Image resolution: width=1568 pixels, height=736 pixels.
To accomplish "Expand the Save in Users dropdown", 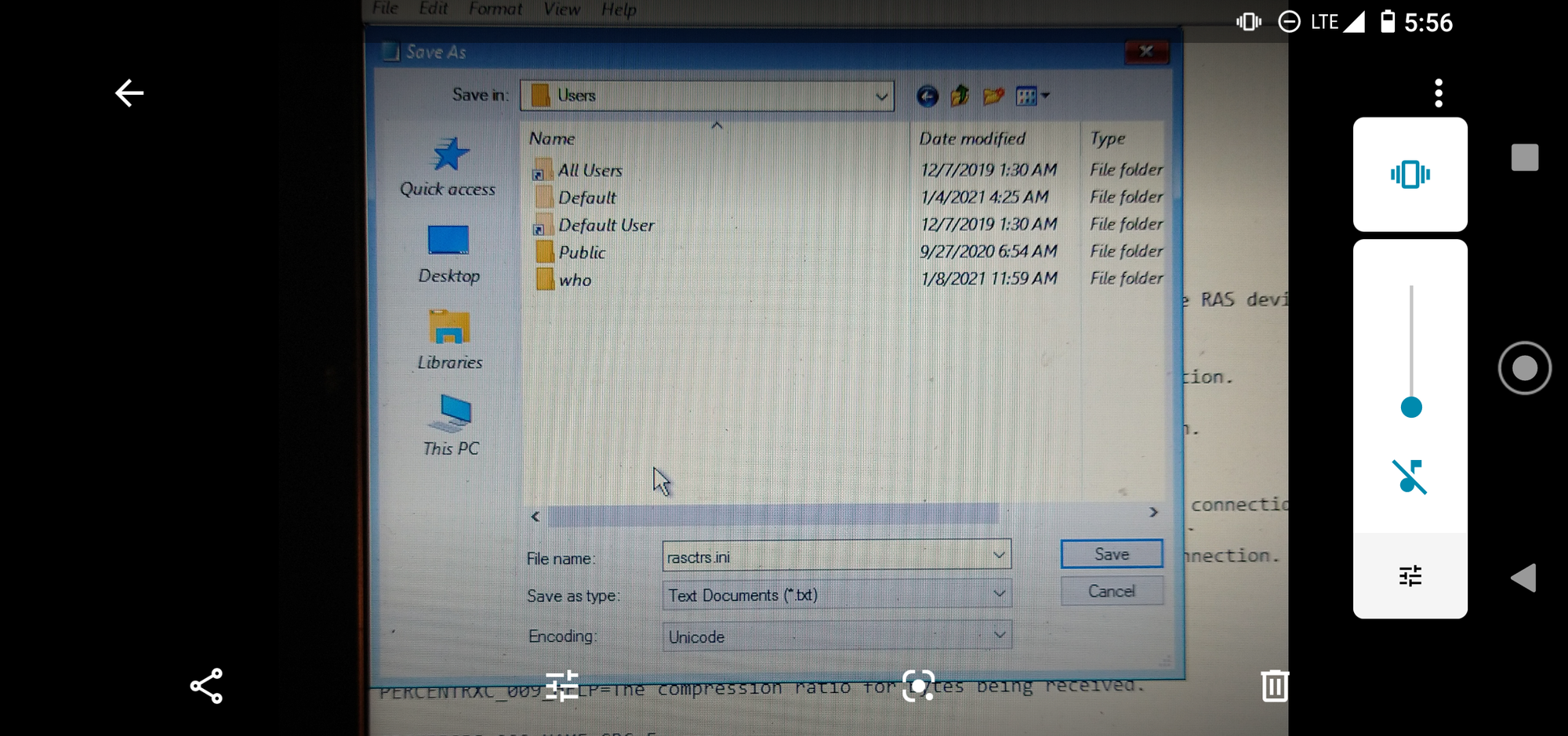I will (882, 96).
